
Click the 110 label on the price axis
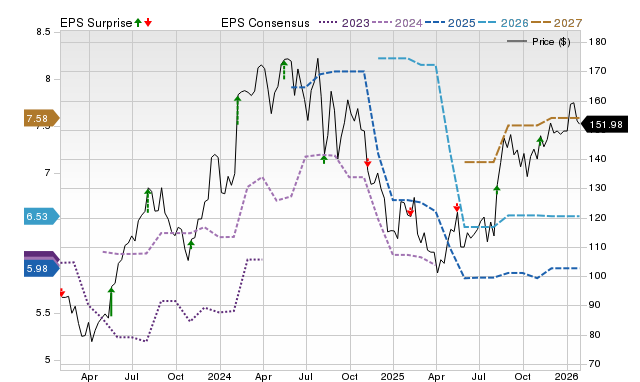click(598, 247)
